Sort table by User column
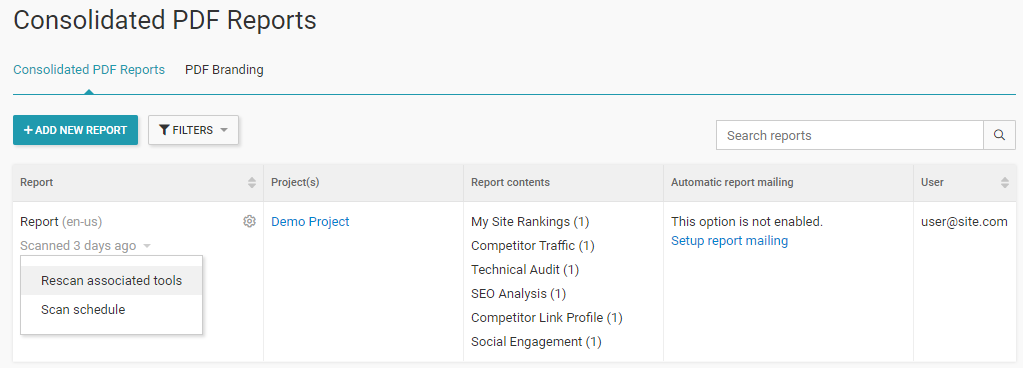Image resolution: width=1023 pixels, height=368 pixels. (1005, 183)
